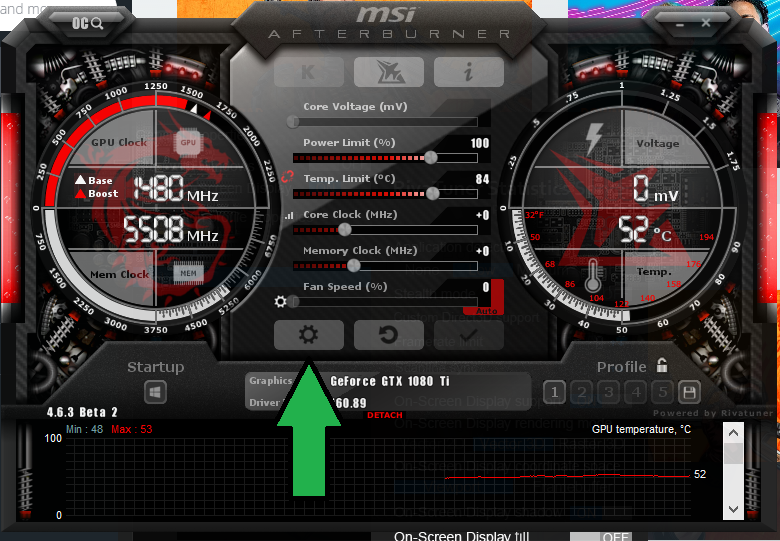Image resolution: width=780 pixels, height=541 pixels.
Task: Adjust the Core Clock slider handle
Action: 344,229
